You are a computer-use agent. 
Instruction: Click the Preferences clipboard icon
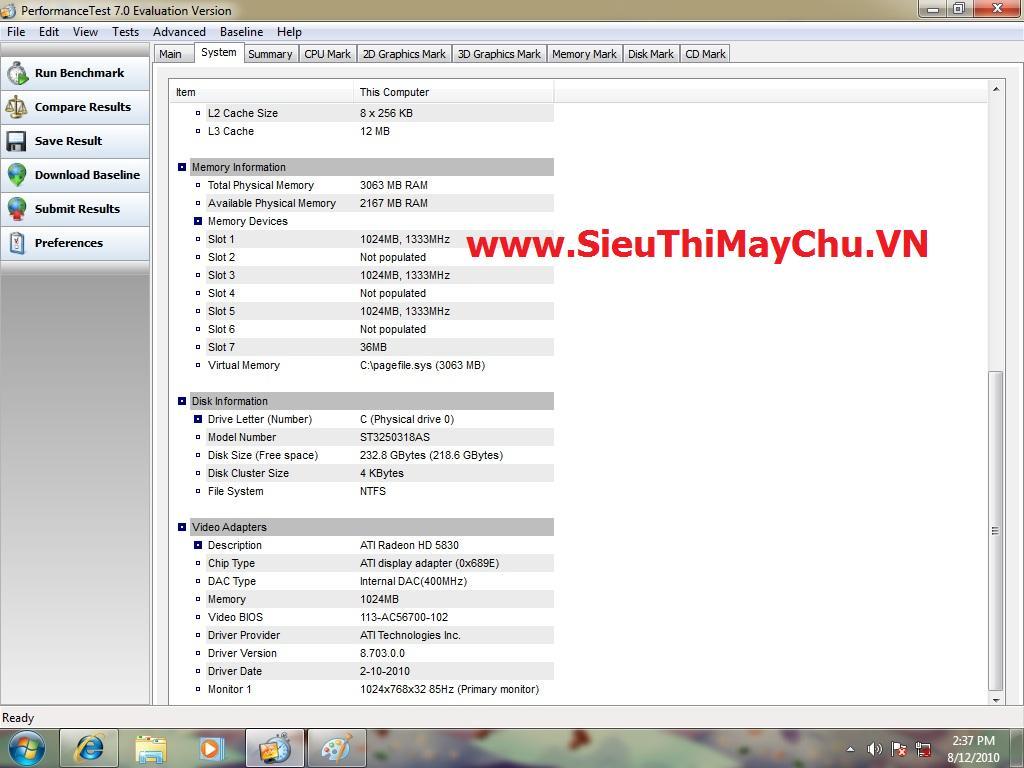tap(17, 243)
